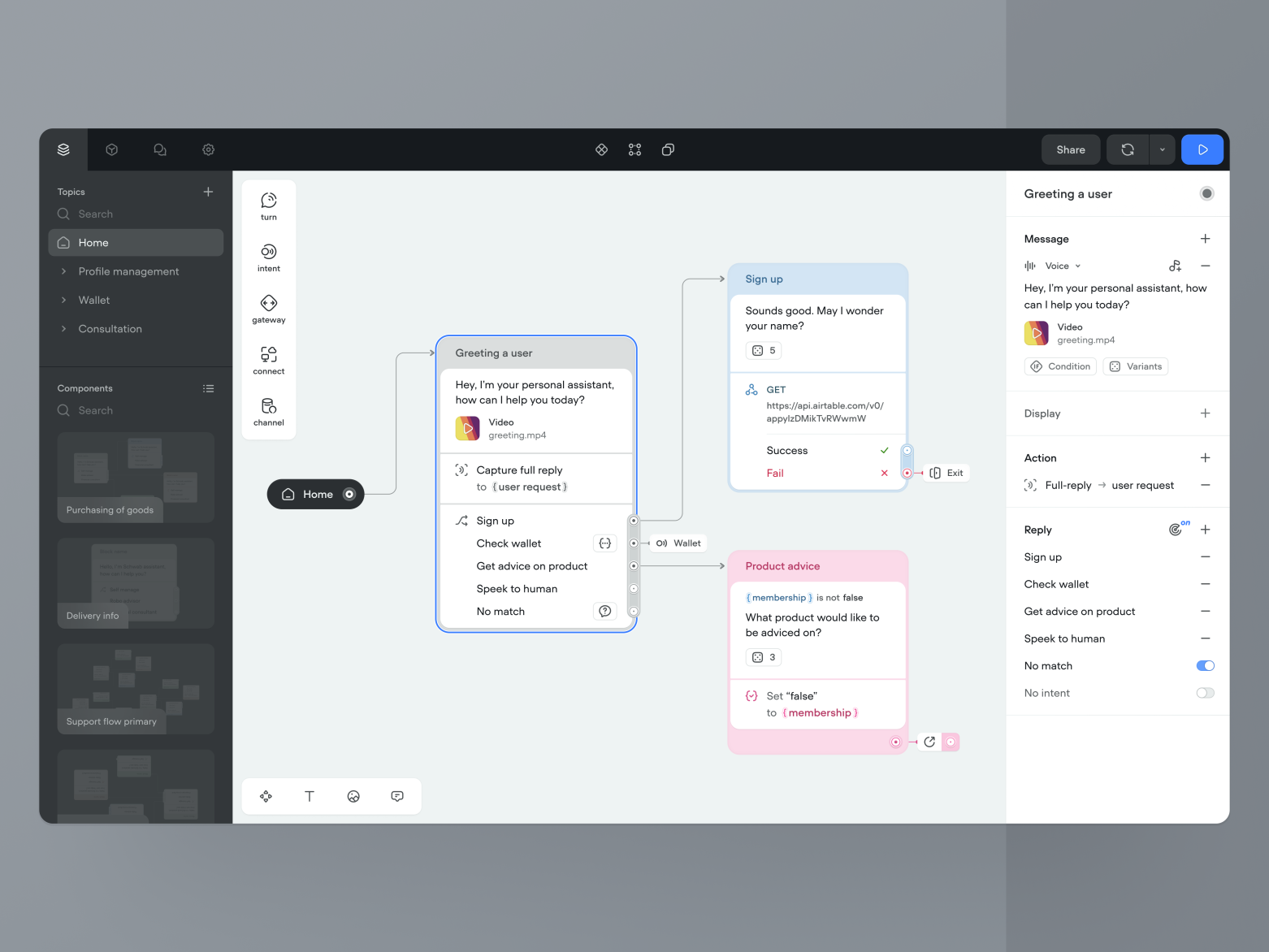The height and width of the screenshot is (952, 1269).
Task: Open settings with the gear icon in top bar
Action: point(208,149)
